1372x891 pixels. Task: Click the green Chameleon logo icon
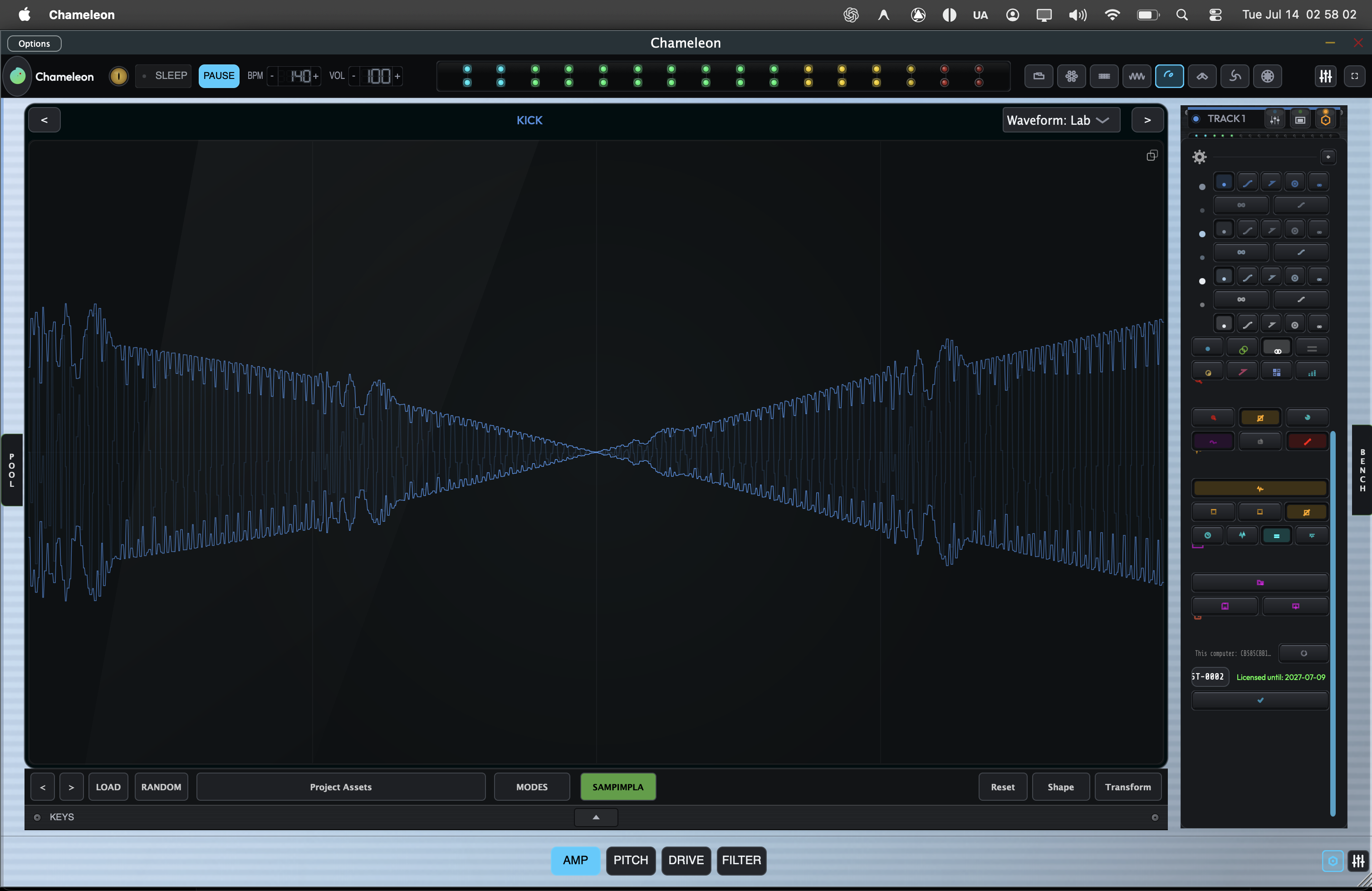(x=18, y=76)
